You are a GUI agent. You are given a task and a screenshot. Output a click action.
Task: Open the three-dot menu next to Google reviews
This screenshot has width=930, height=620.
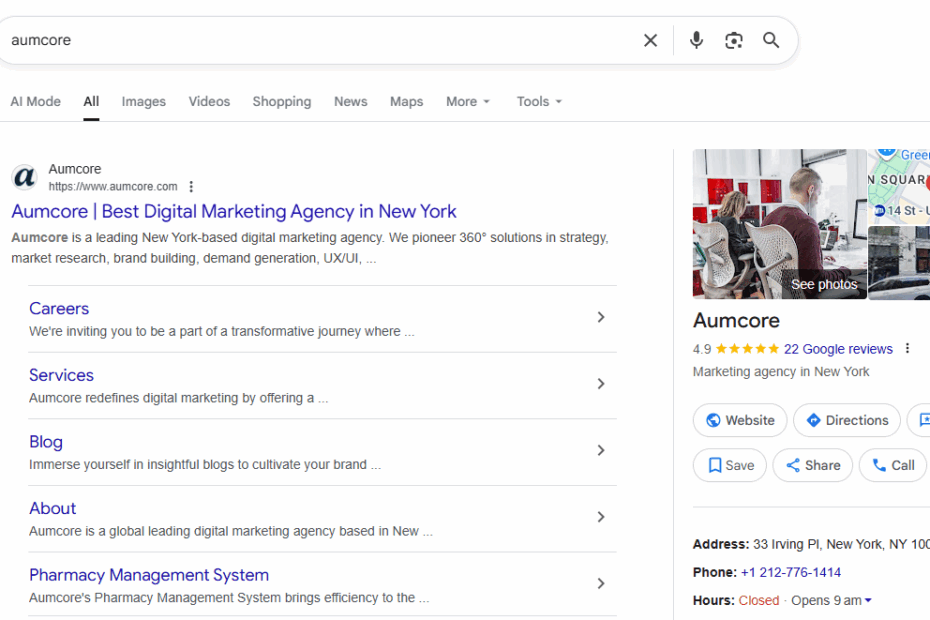(x=907, y=348)
